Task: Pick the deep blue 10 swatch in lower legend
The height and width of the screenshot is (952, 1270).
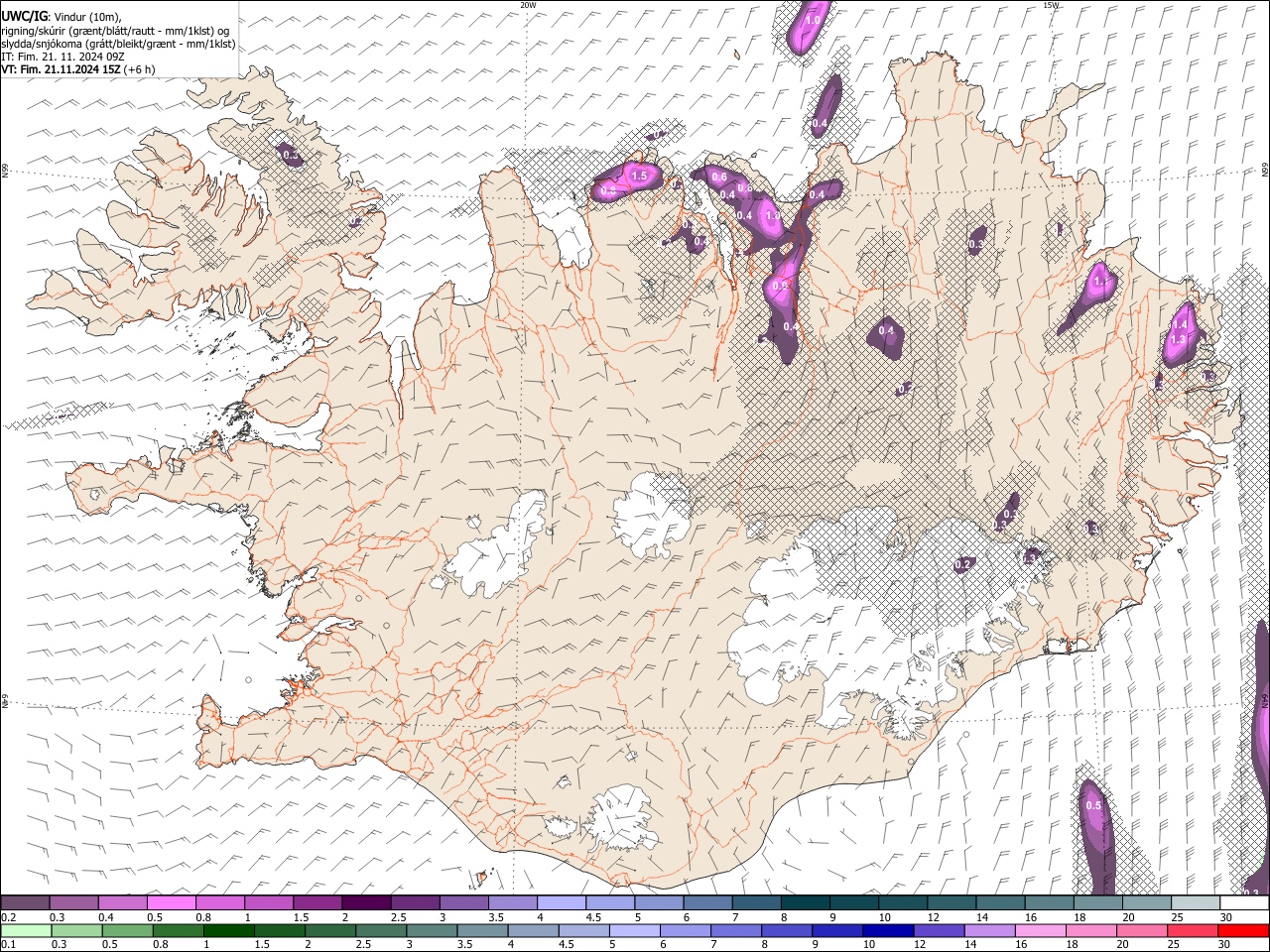Action: point(888,930)
